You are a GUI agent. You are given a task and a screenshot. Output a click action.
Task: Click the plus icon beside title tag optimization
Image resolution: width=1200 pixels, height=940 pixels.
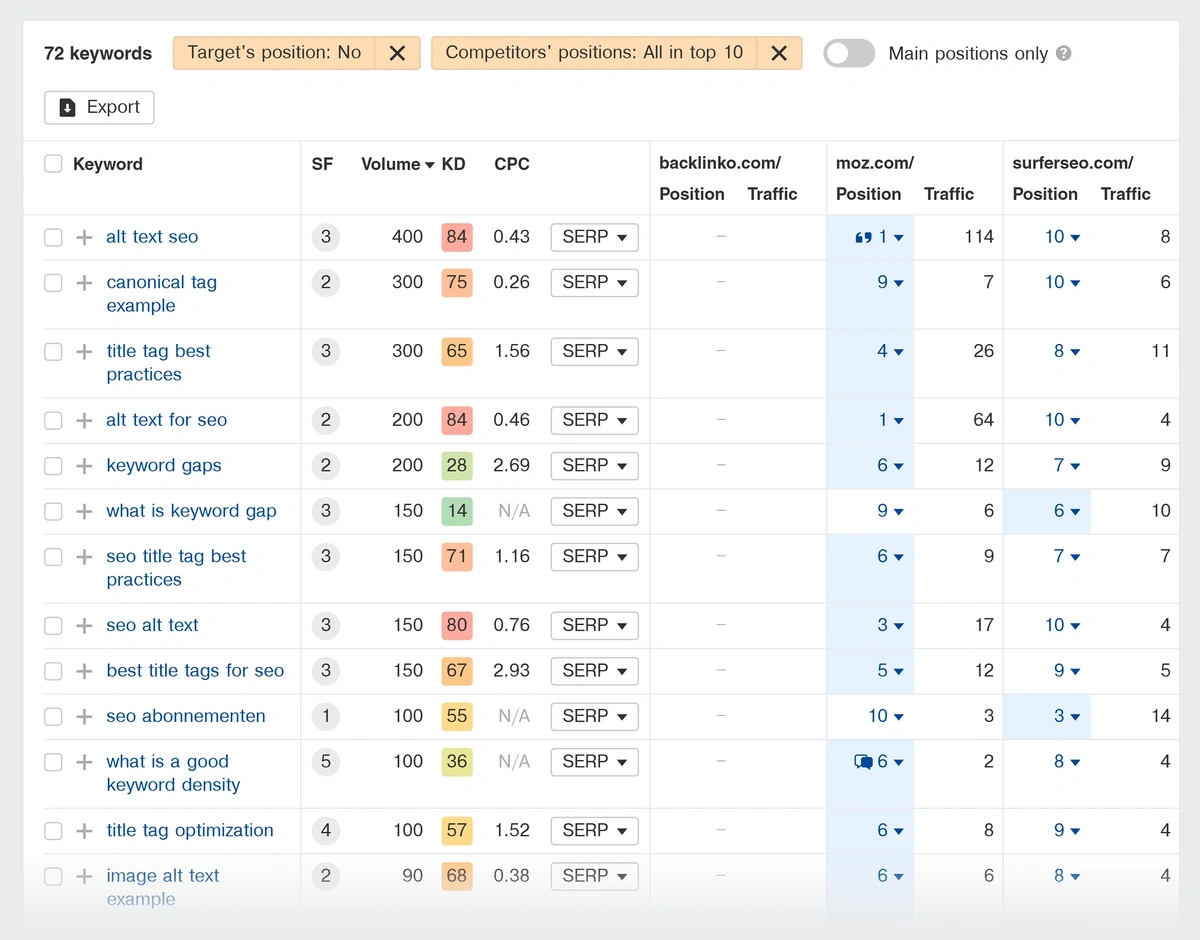click(x=84, y=830)
